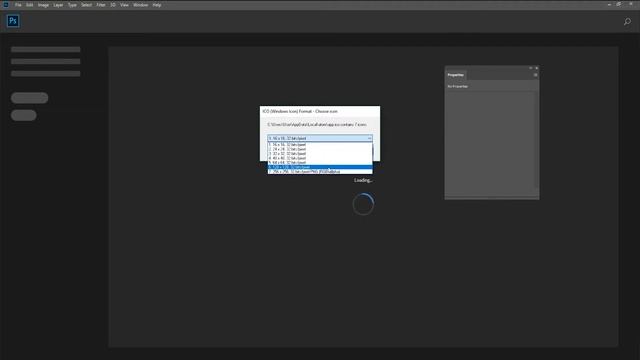Minimize the Photoshop window
Viewport: 640px width, 360px height.
(x=609, y=4)
